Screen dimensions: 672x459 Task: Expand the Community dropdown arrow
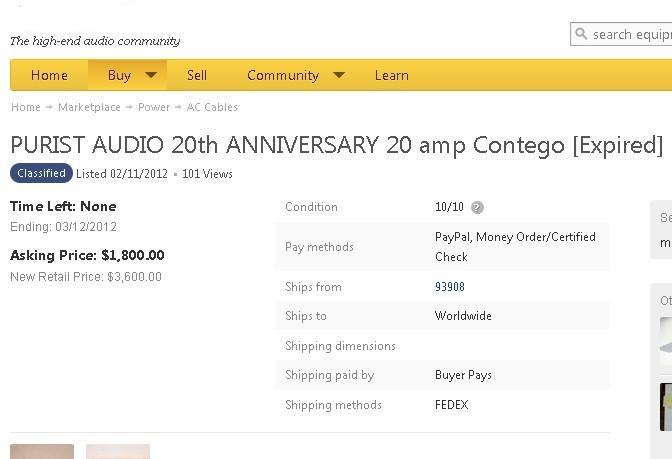tap(339, 75)
